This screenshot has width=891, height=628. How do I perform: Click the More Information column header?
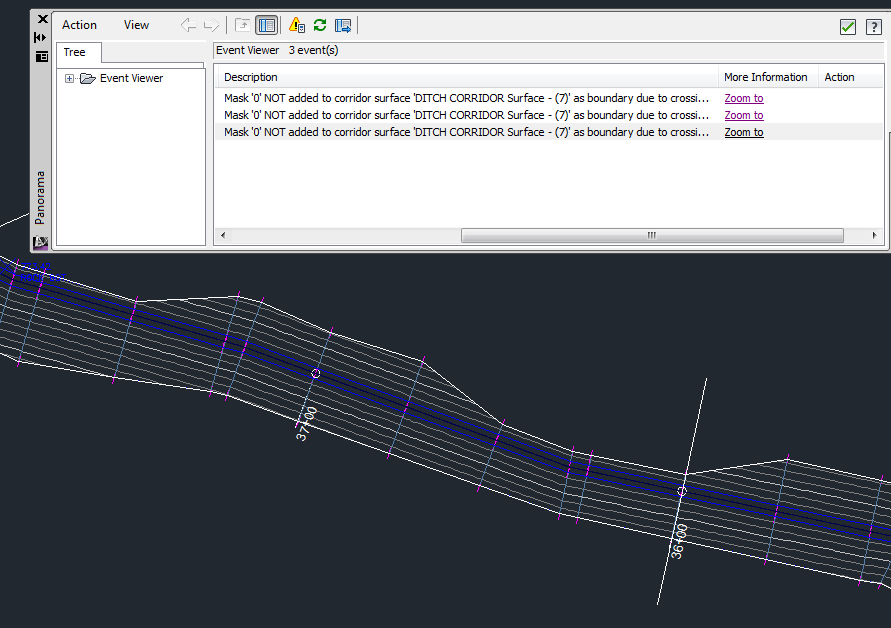[765, 77]
